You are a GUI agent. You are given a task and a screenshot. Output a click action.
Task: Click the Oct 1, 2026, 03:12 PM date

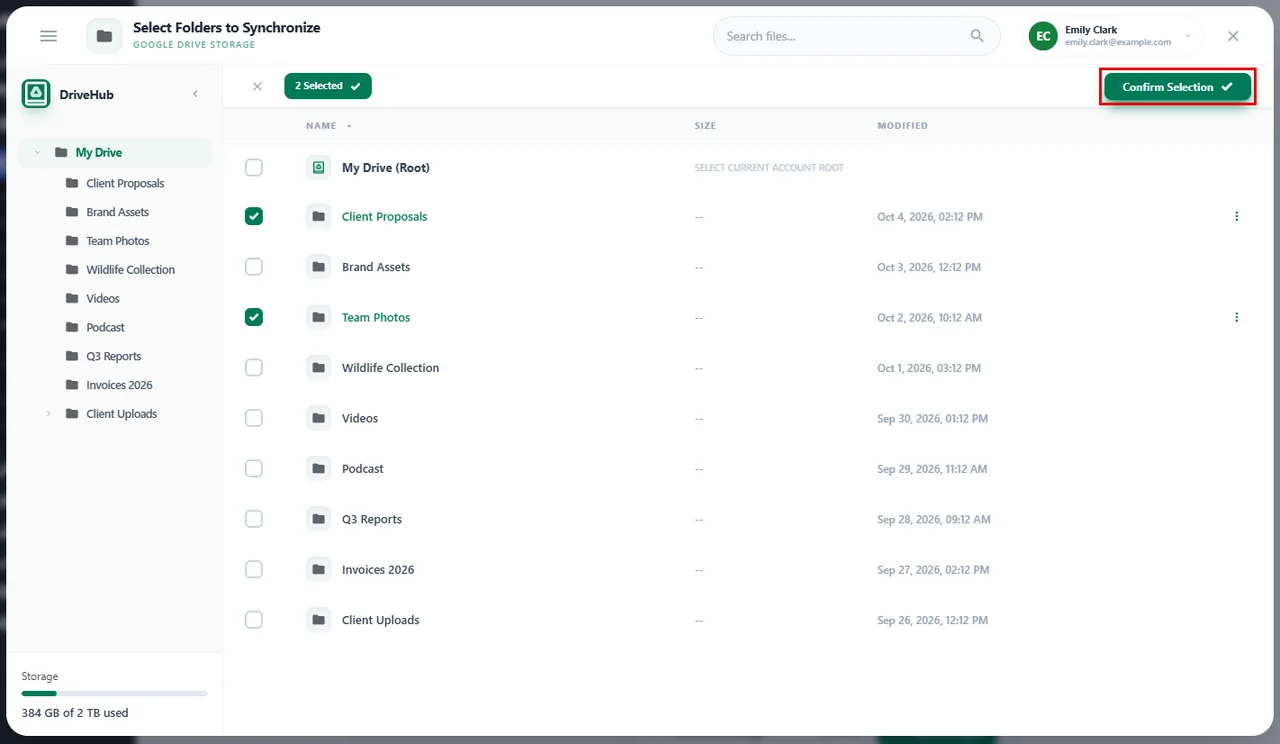point(929,368)
